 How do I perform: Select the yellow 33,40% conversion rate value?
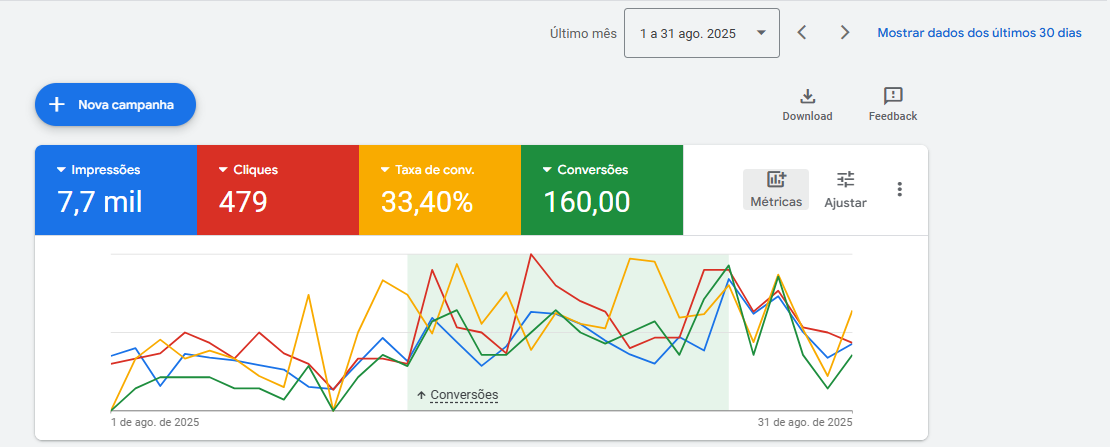426,202
